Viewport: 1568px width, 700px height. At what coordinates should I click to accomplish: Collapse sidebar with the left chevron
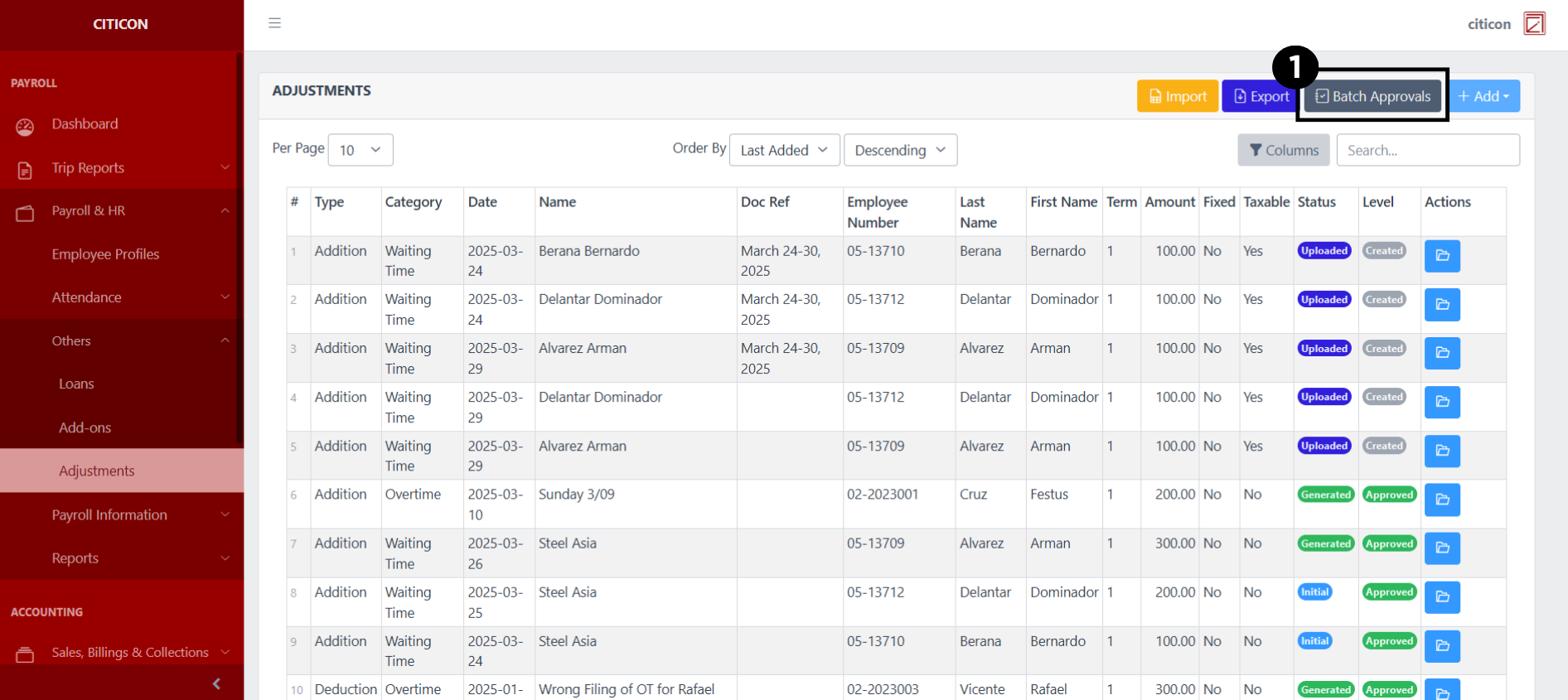[x=216, y=683]
